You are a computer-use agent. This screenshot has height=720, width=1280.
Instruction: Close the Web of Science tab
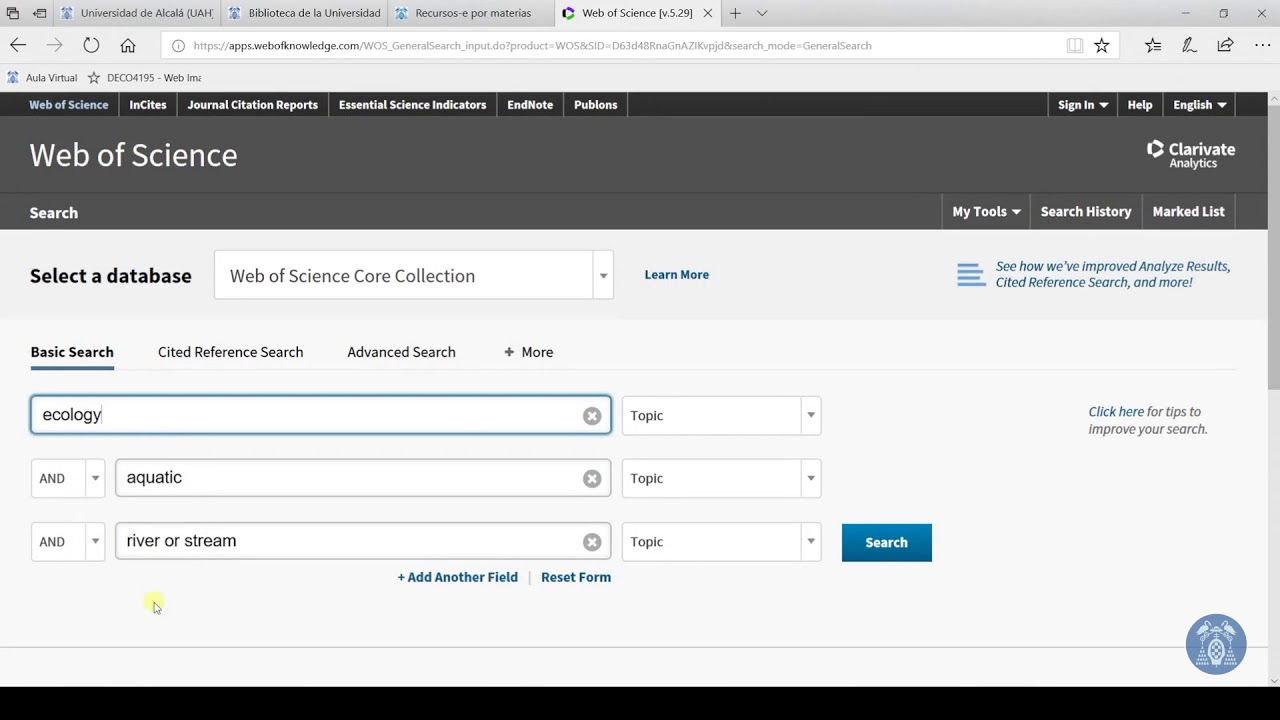click(708, 13)
